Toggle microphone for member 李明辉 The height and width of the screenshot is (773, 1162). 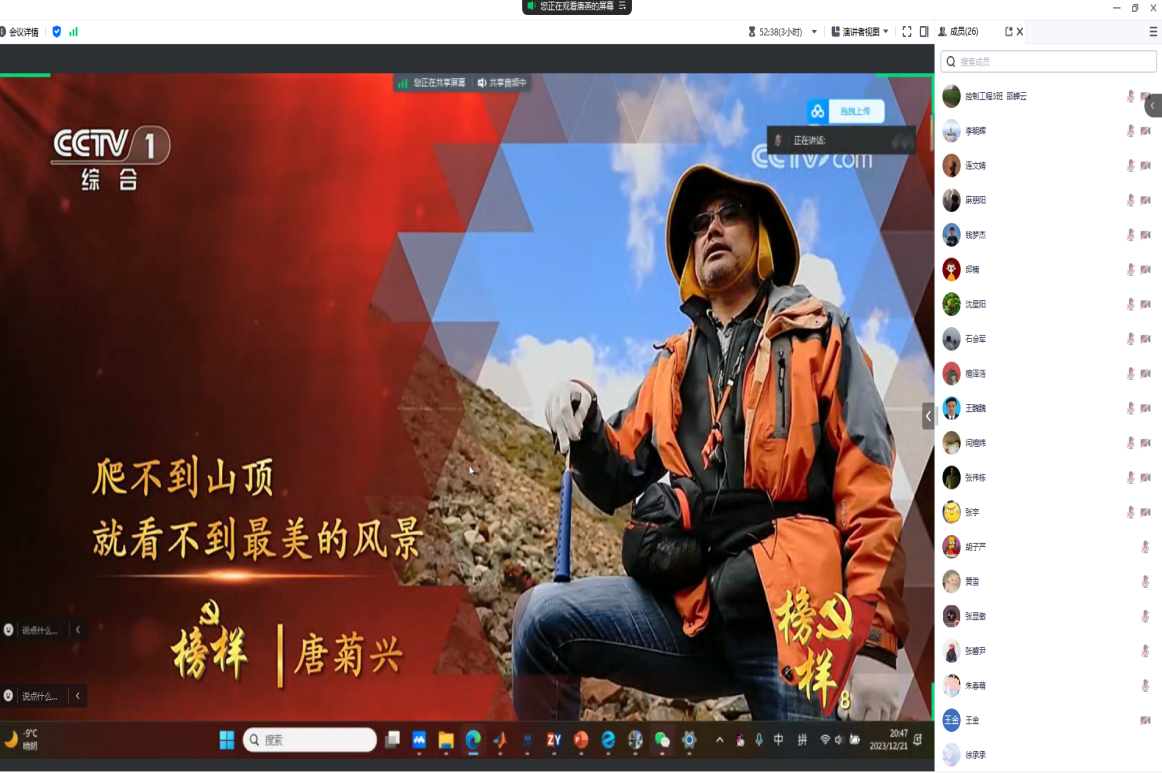1130,131
